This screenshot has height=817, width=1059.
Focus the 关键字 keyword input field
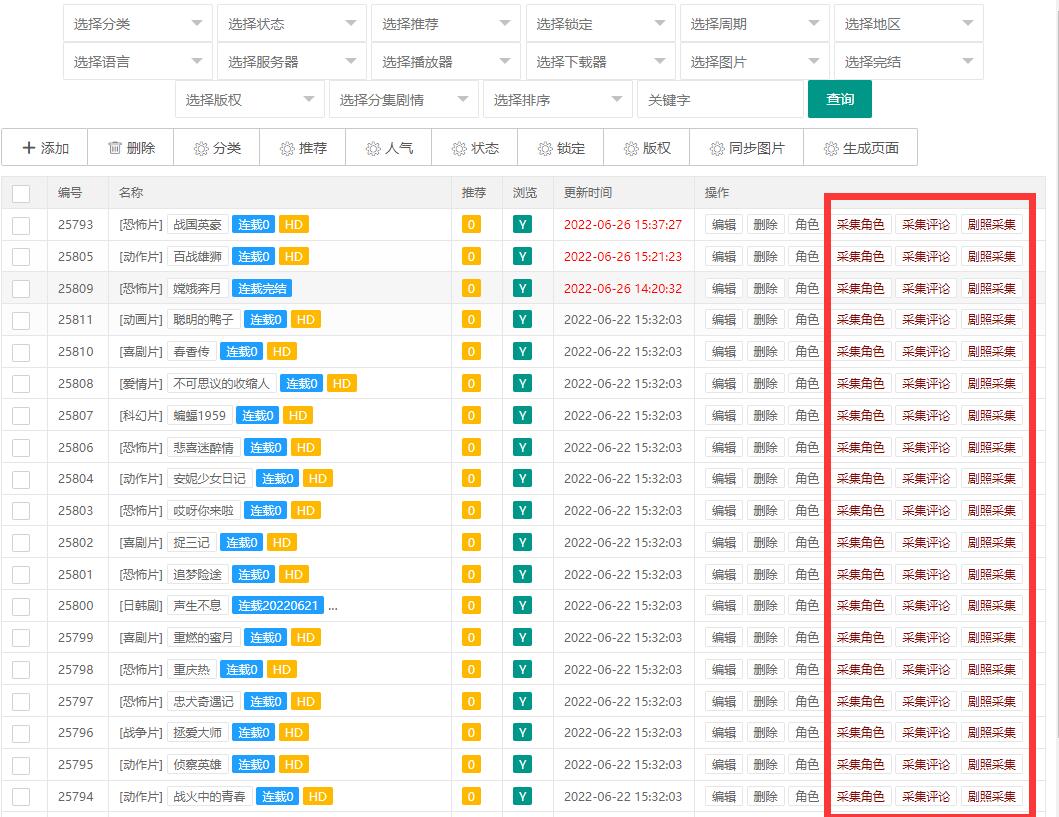tap(719, 100)
